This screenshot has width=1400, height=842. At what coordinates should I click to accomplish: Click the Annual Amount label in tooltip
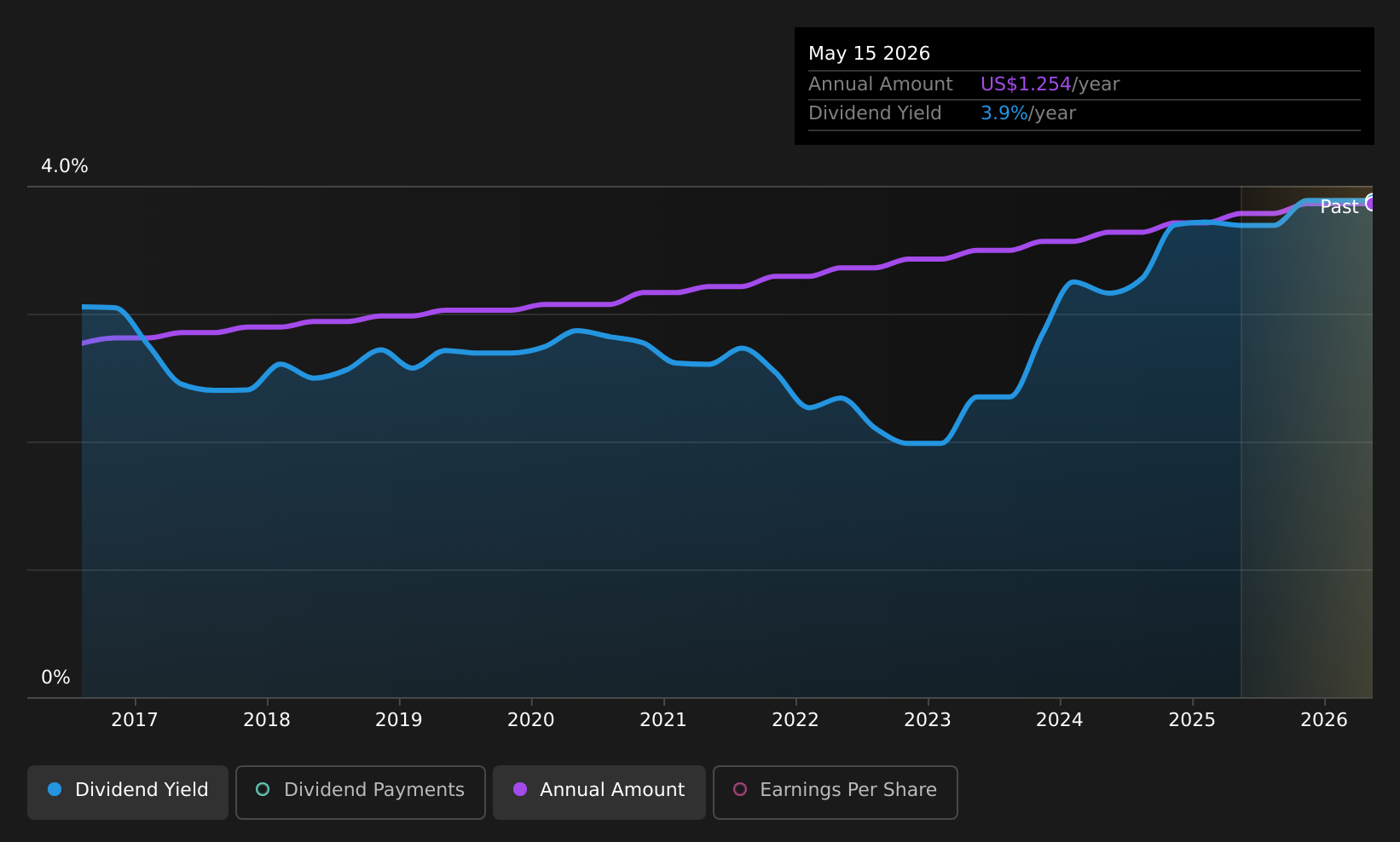coord(881,84)
